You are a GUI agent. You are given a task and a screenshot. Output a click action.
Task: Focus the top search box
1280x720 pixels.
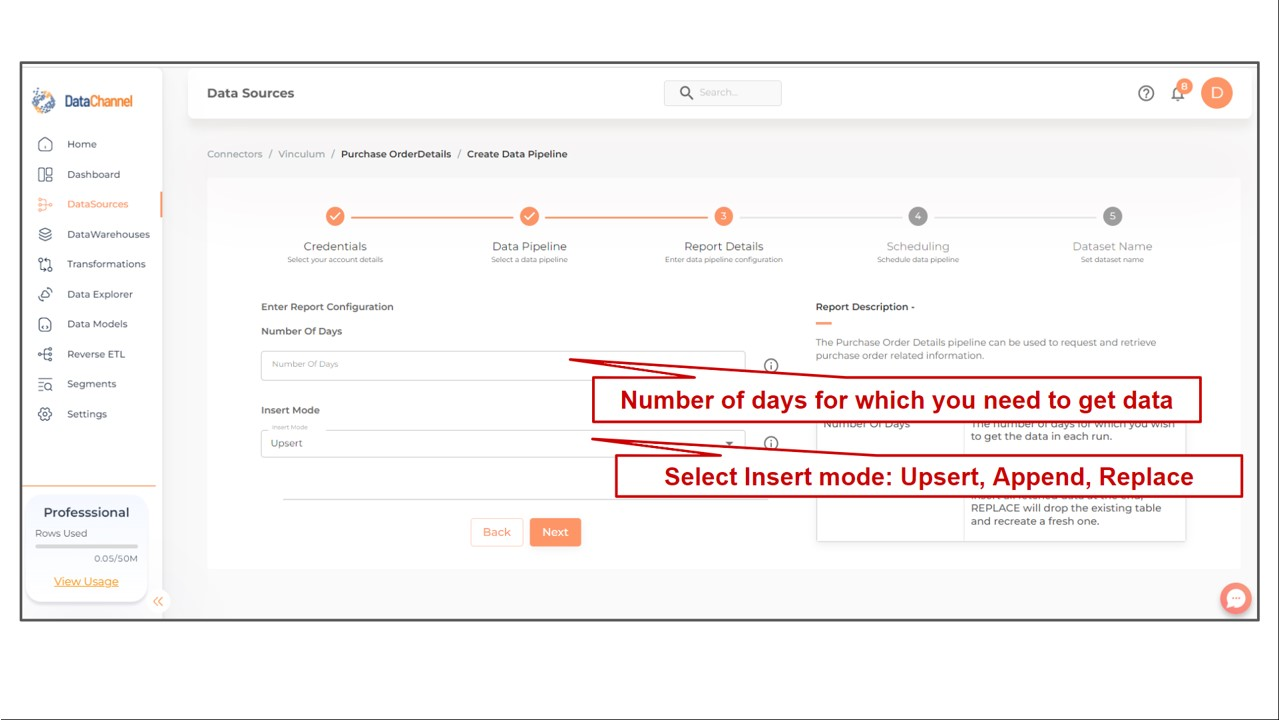tap(723, 93)
